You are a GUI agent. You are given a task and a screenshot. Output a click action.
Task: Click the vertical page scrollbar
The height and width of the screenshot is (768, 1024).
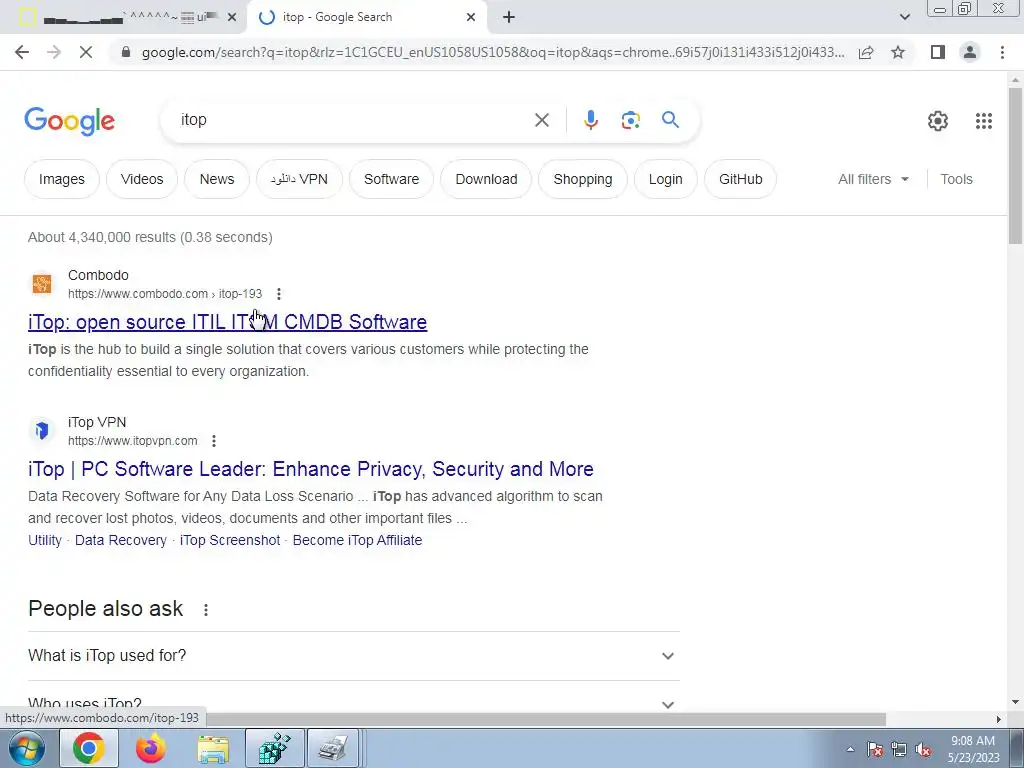1015,166
